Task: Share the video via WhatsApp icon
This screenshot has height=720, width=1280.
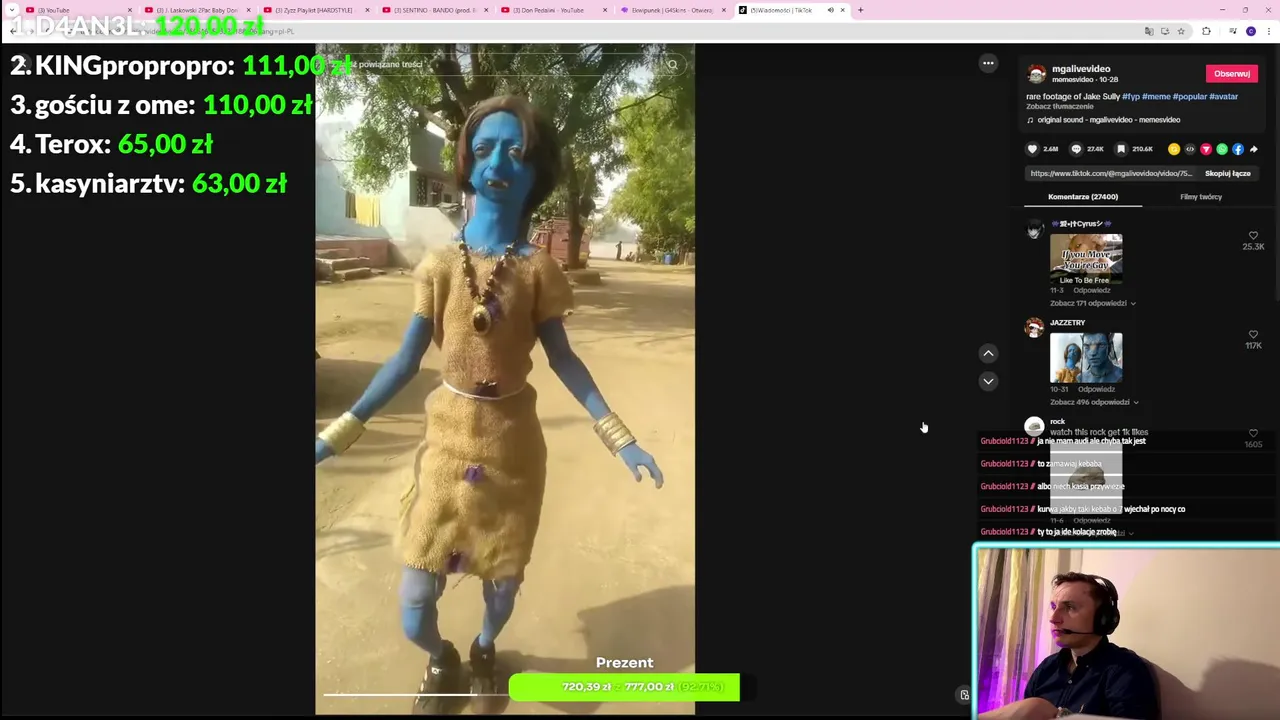Action: coord(1222,149)
